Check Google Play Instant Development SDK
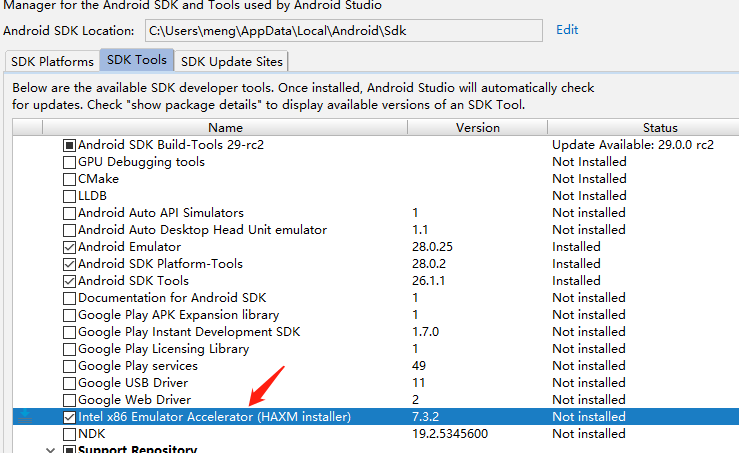Viewport: 739px width, 453px height. click(x=69, y=332)
